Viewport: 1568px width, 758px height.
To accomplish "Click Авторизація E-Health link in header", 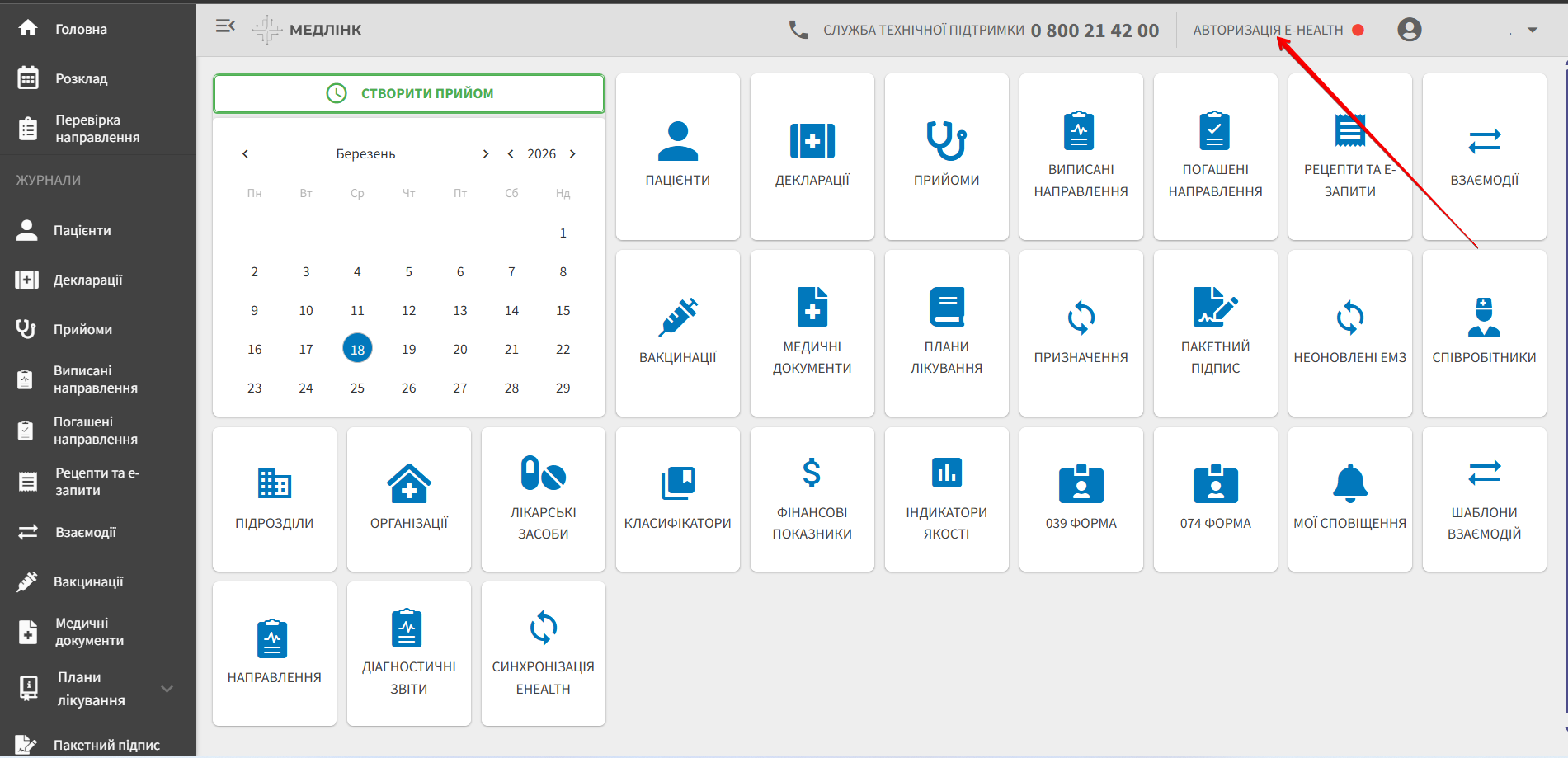I will (x=1267, y=31).
